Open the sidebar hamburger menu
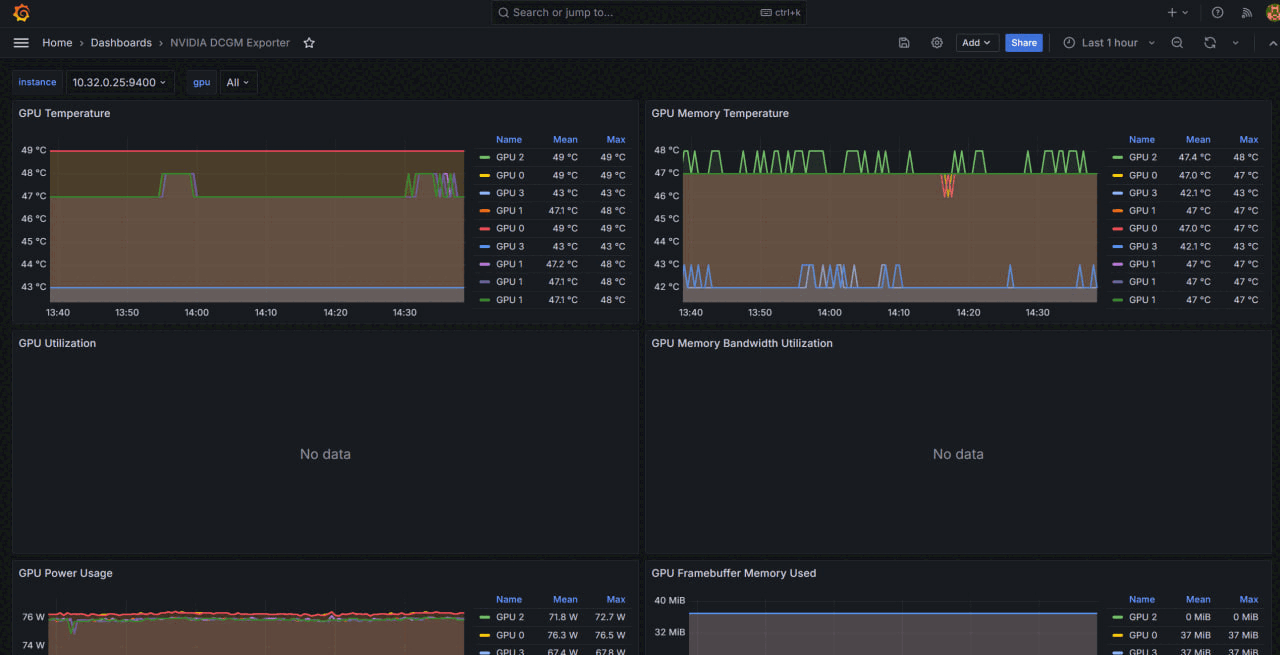This screenshot has width=1280, height=655. (x=21, y=43)
